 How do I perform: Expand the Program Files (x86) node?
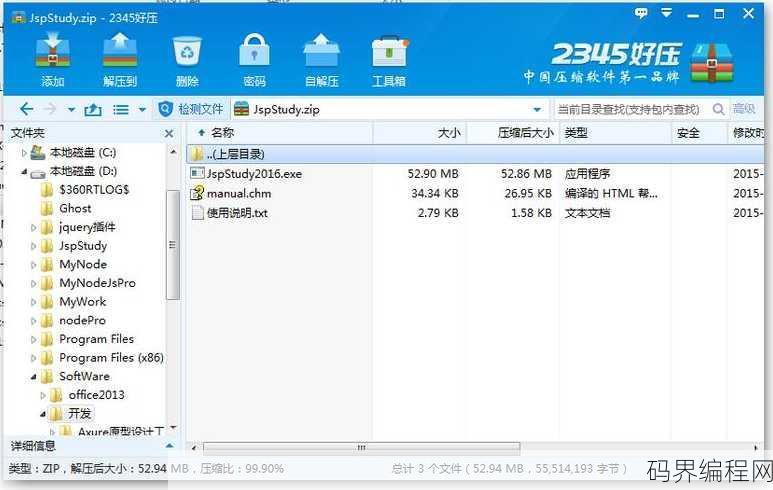click(x=33, y=358)
